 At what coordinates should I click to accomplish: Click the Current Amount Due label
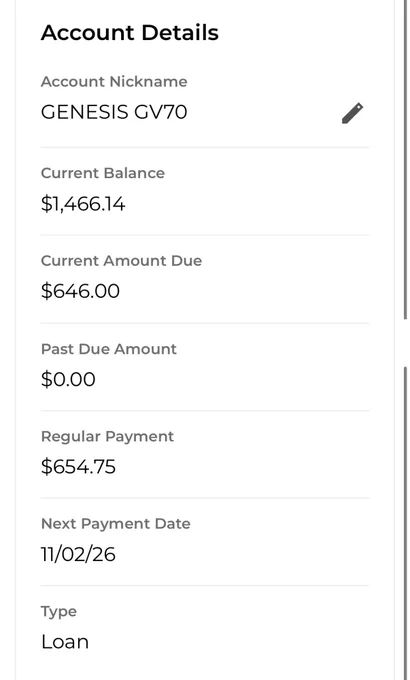click(x=121, y=261)
